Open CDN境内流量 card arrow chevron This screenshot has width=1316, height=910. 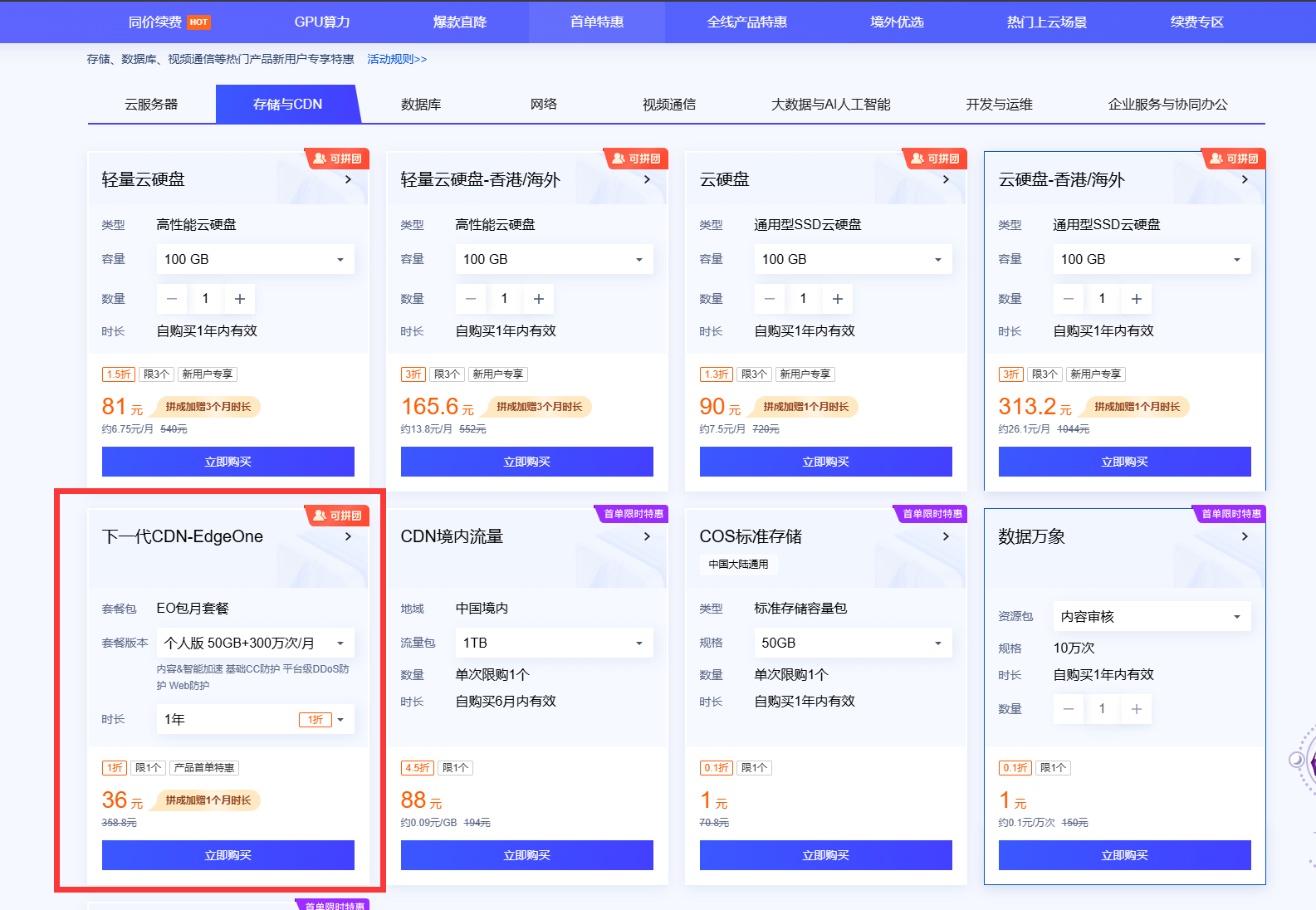(x=647, y=536)
